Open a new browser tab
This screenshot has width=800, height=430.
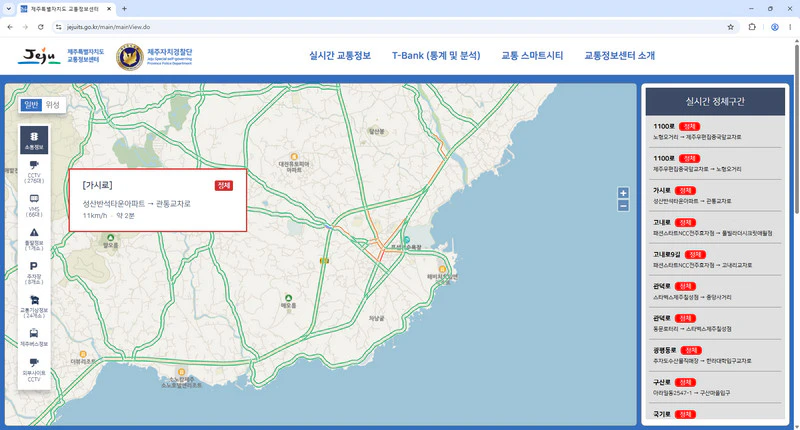(124, 9)
